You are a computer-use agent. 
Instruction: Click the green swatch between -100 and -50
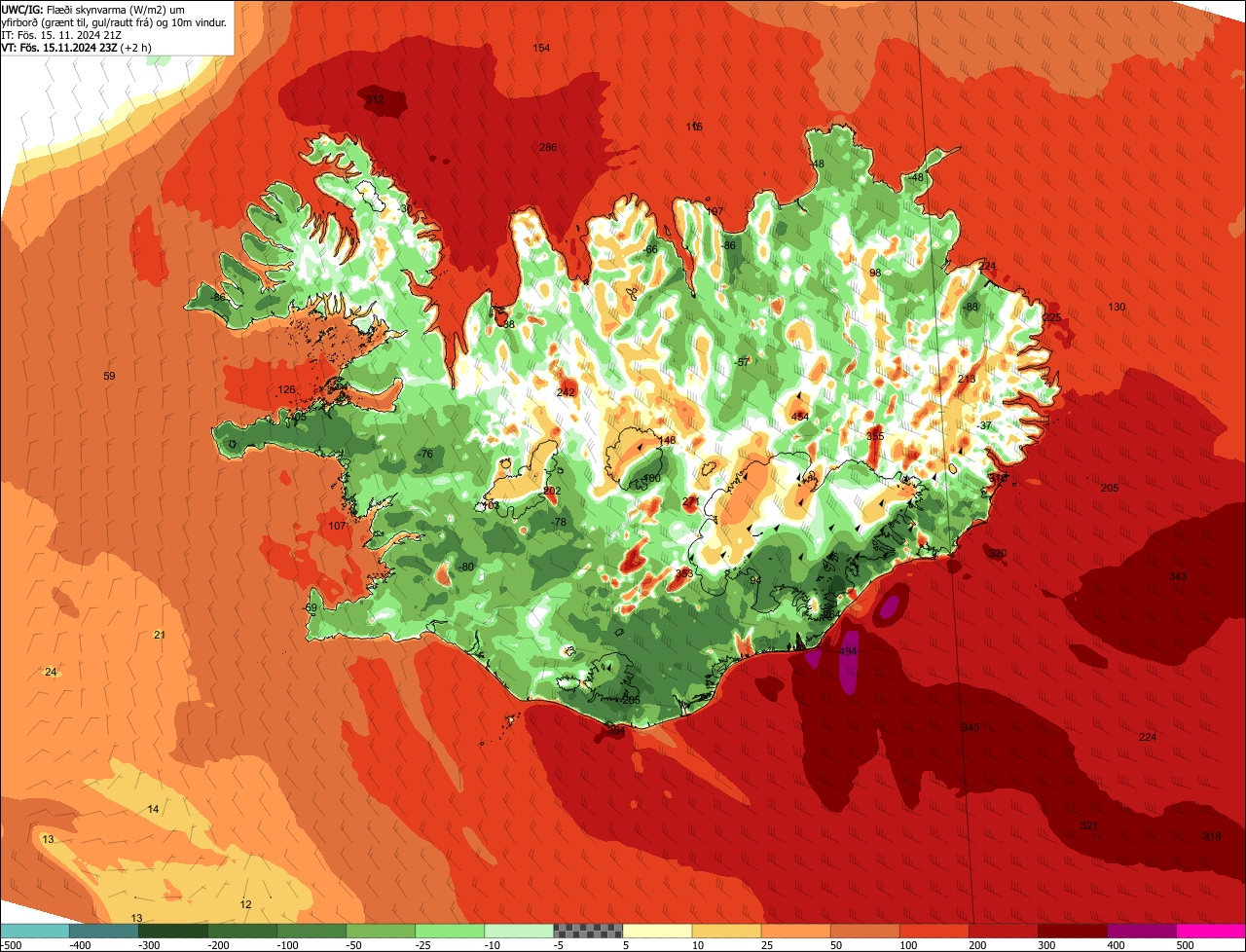coord(311,931)
